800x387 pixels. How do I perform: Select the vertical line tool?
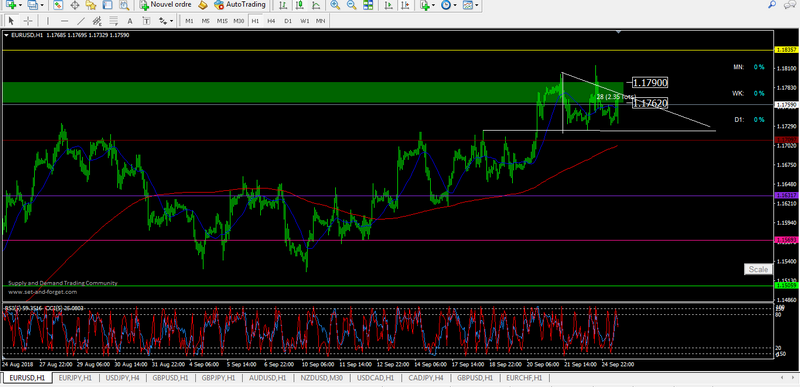tap(48, 21)
